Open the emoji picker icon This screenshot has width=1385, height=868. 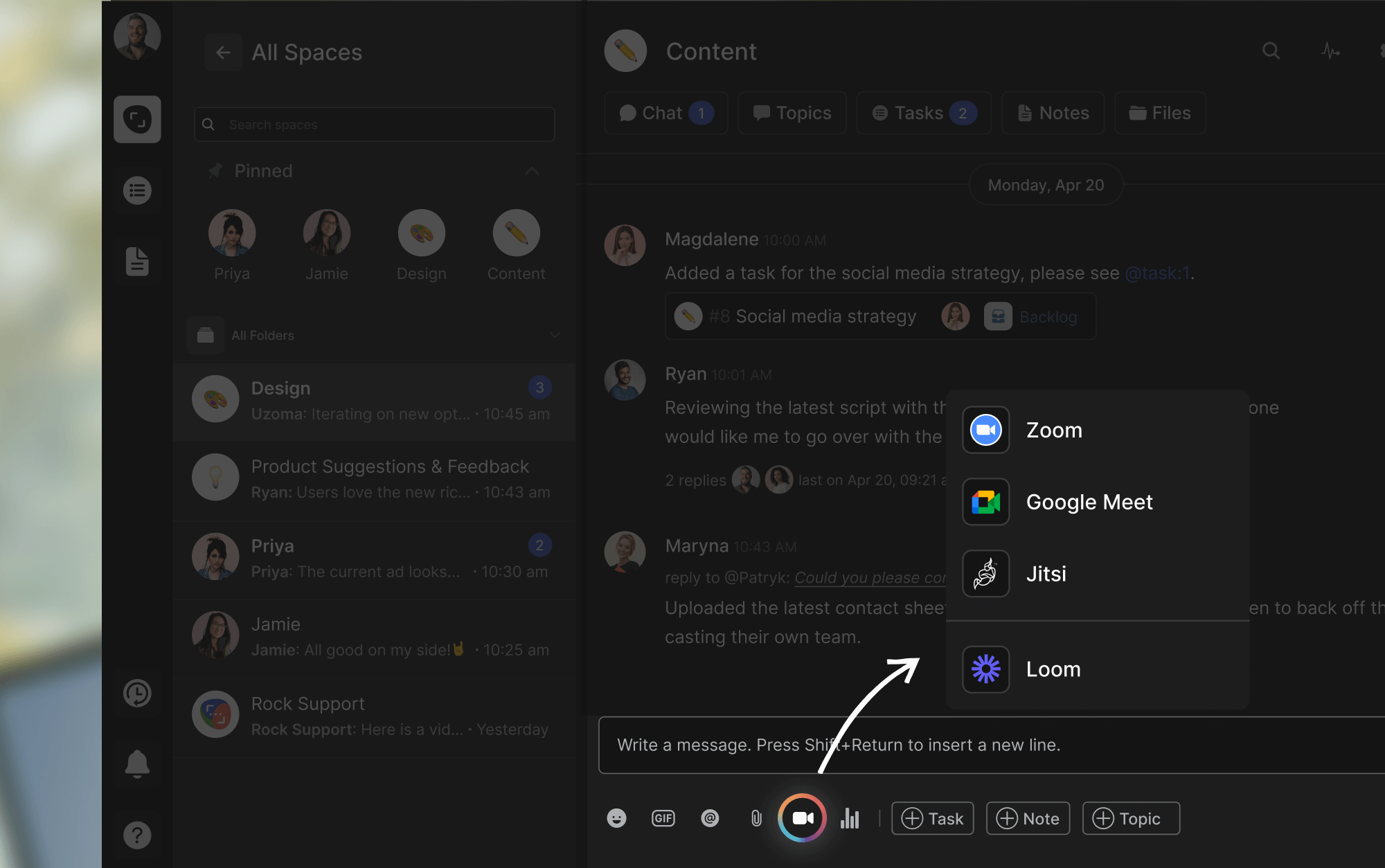click(616, 818)
